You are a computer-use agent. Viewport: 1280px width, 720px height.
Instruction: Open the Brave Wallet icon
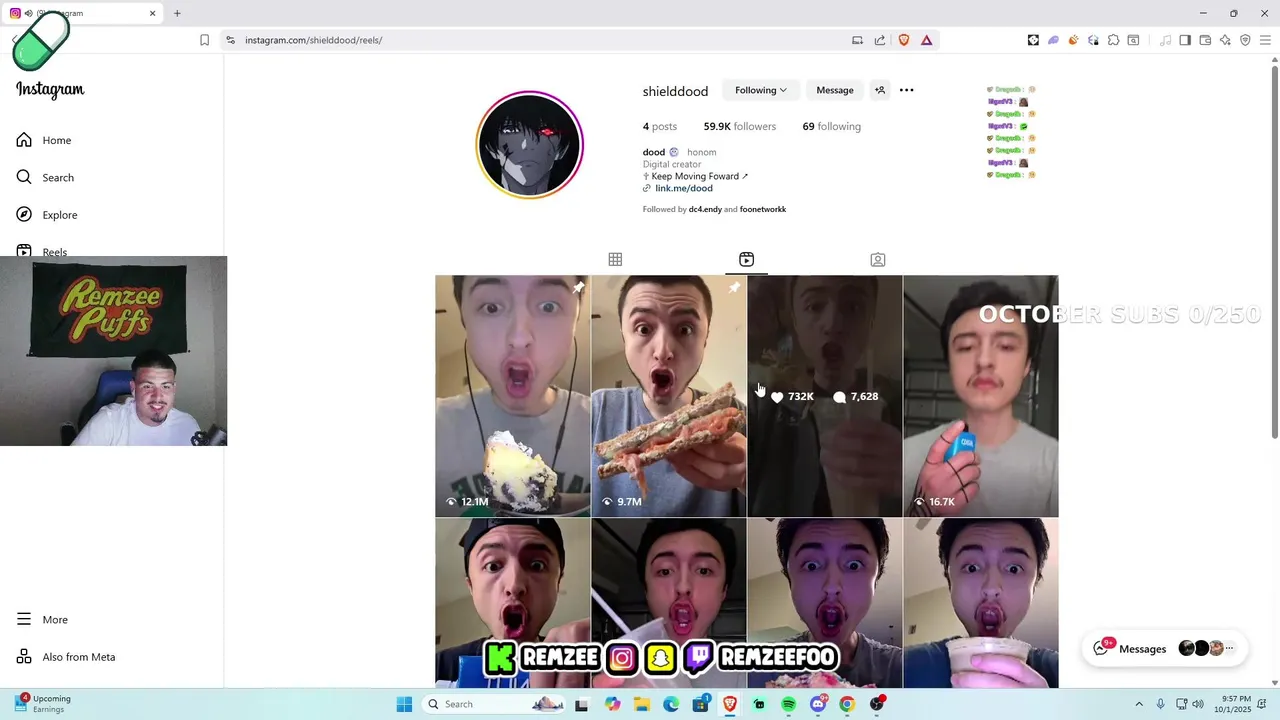coord(1205,40)
